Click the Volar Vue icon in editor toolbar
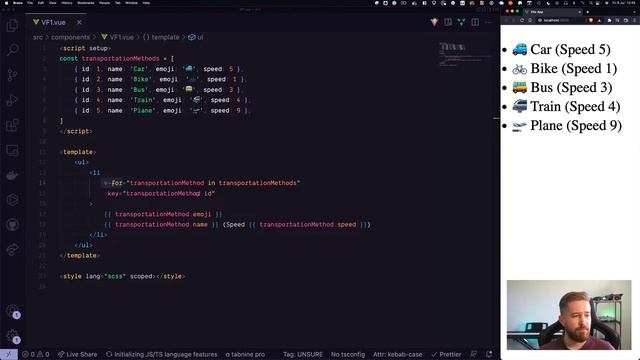Image resolution: width=640 pixels, height=360 pixels. (x=434, y=22)
